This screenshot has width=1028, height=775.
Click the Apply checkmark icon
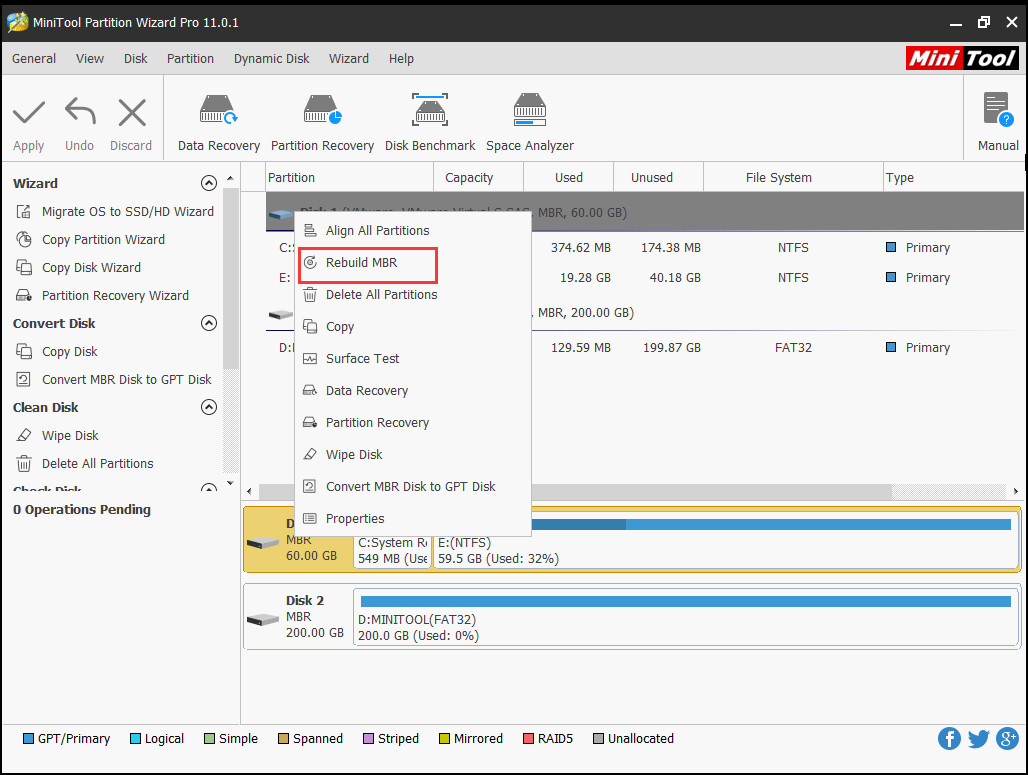[29, 113]
